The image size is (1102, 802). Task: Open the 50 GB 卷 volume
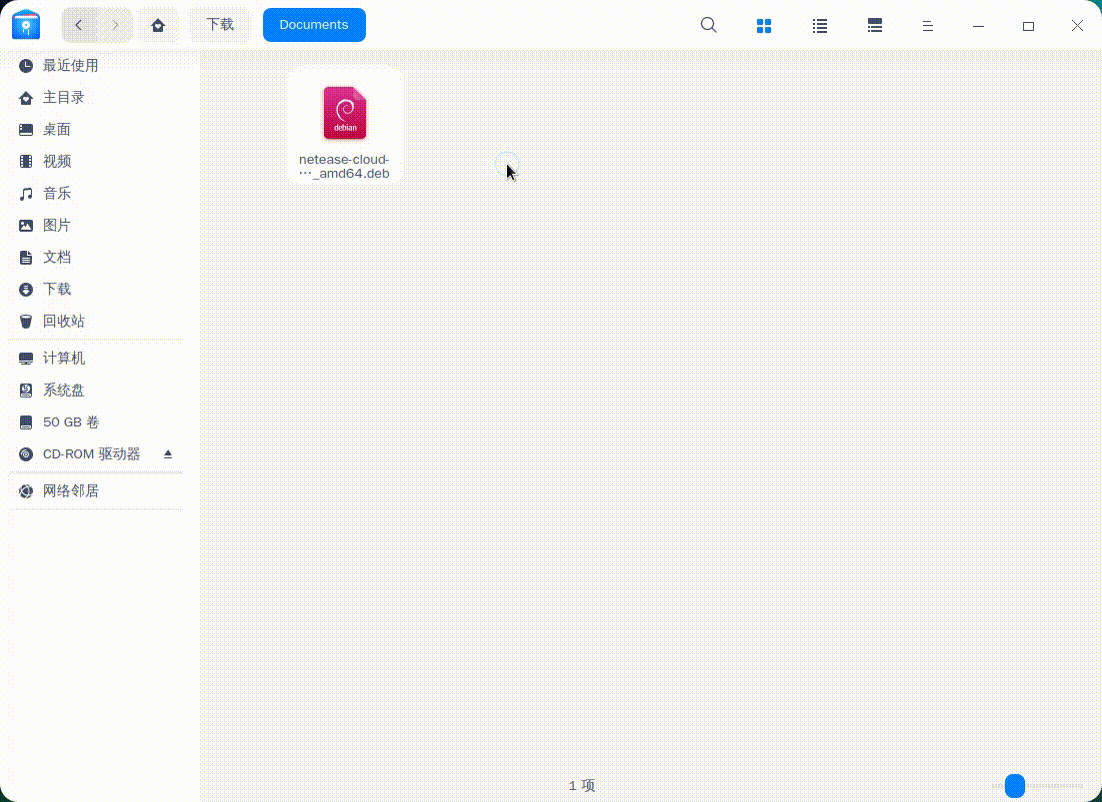[70, 422]
